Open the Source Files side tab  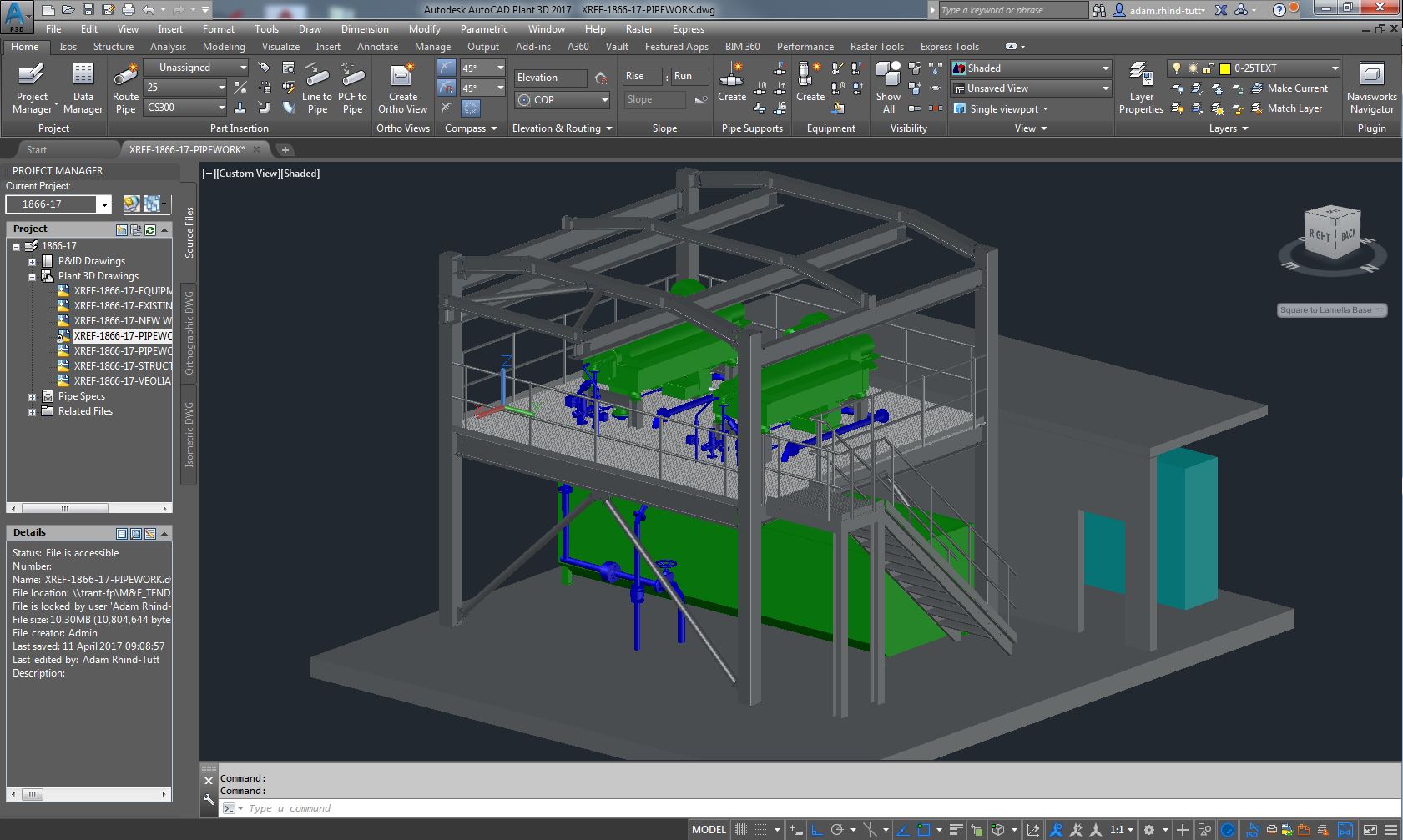[189, 232]
